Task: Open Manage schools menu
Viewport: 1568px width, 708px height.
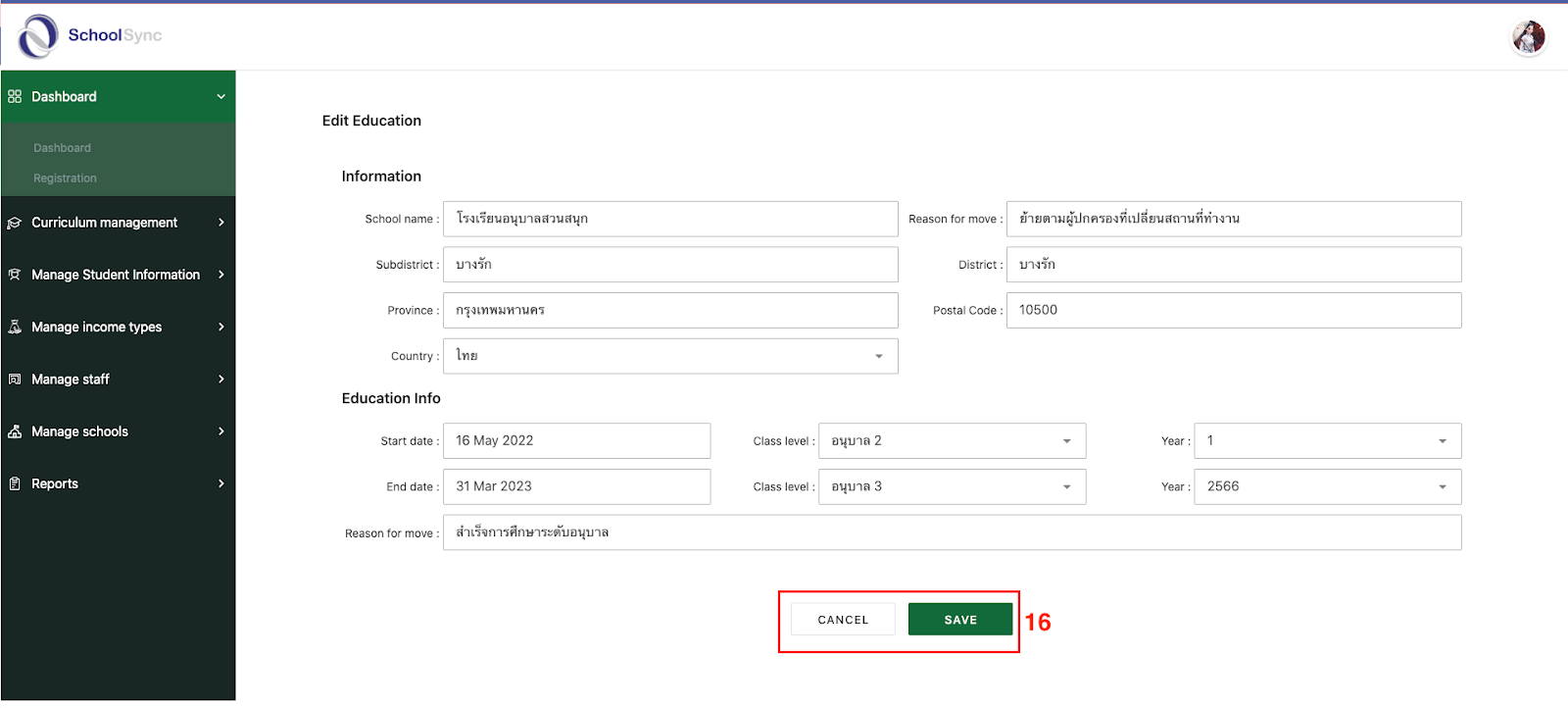Action: (x=118, y=431)
